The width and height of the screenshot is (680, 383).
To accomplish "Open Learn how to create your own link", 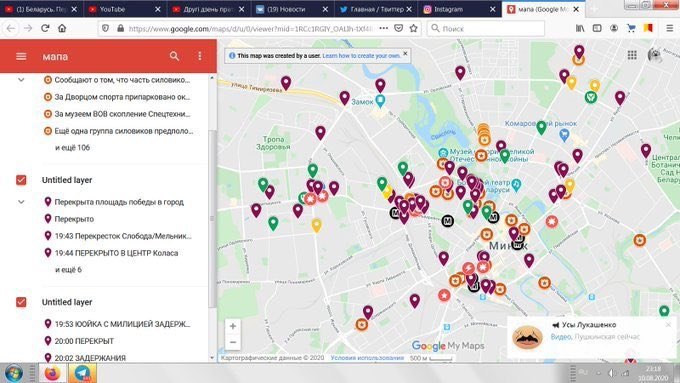I will point(361,56).
